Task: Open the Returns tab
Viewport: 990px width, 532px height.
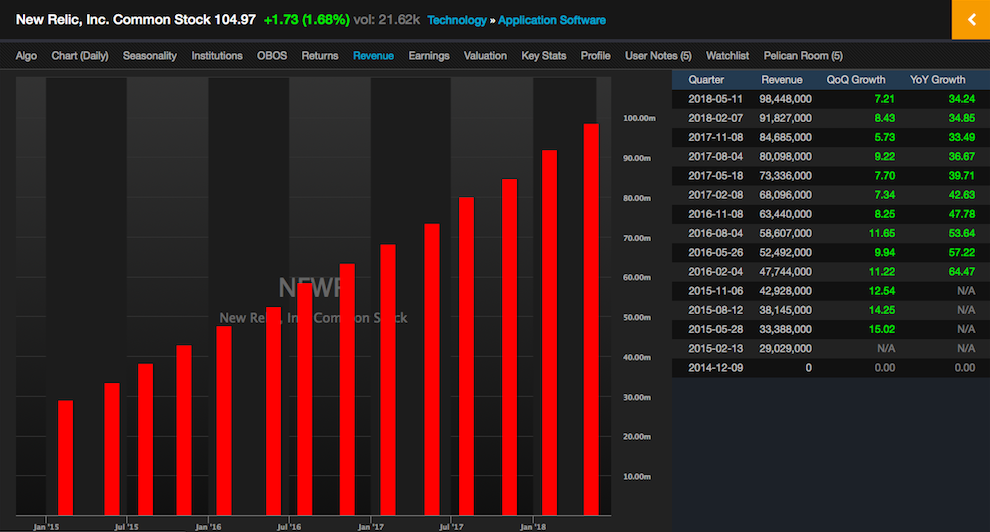Action: 319,56
